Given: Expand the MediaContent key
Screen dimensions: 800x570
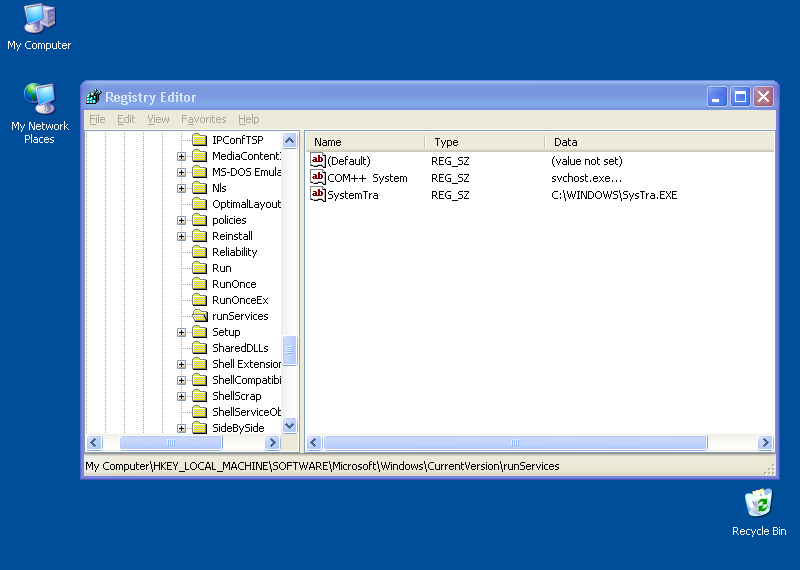Looking at the screenshot, I should click(181, 156).
